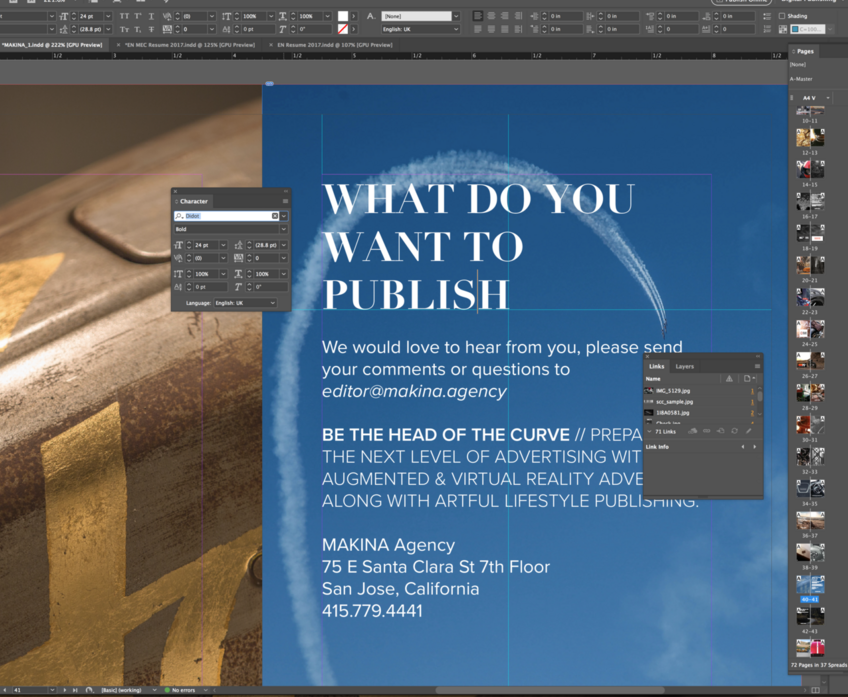Image resolution: width=848 pixels, height=697 pixels.
Task: Open the Character panel flyout menu
Action: pos(285,201)
